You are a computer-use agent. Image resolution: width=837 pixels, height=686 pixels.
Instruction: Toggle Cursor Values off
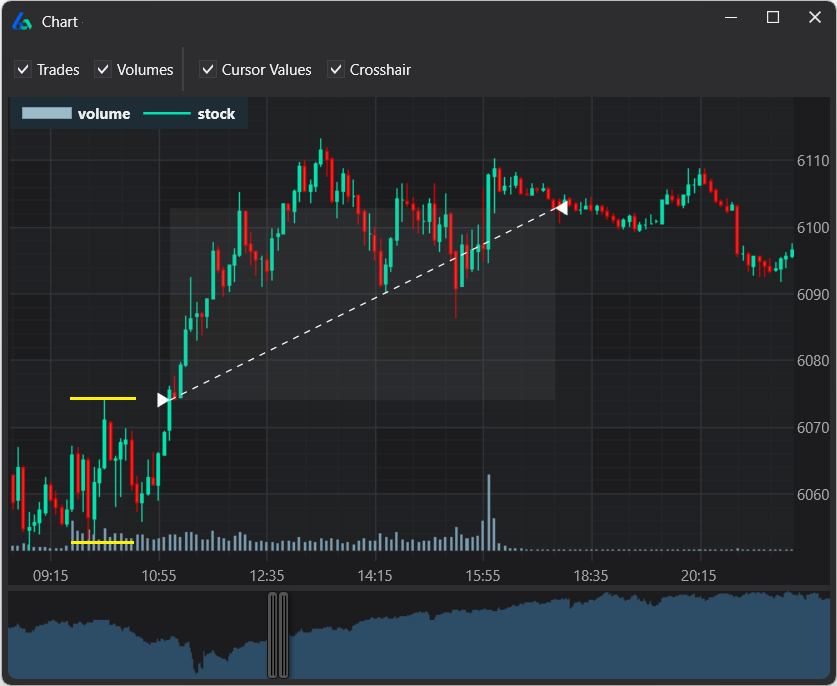click(x=207, y=70)
